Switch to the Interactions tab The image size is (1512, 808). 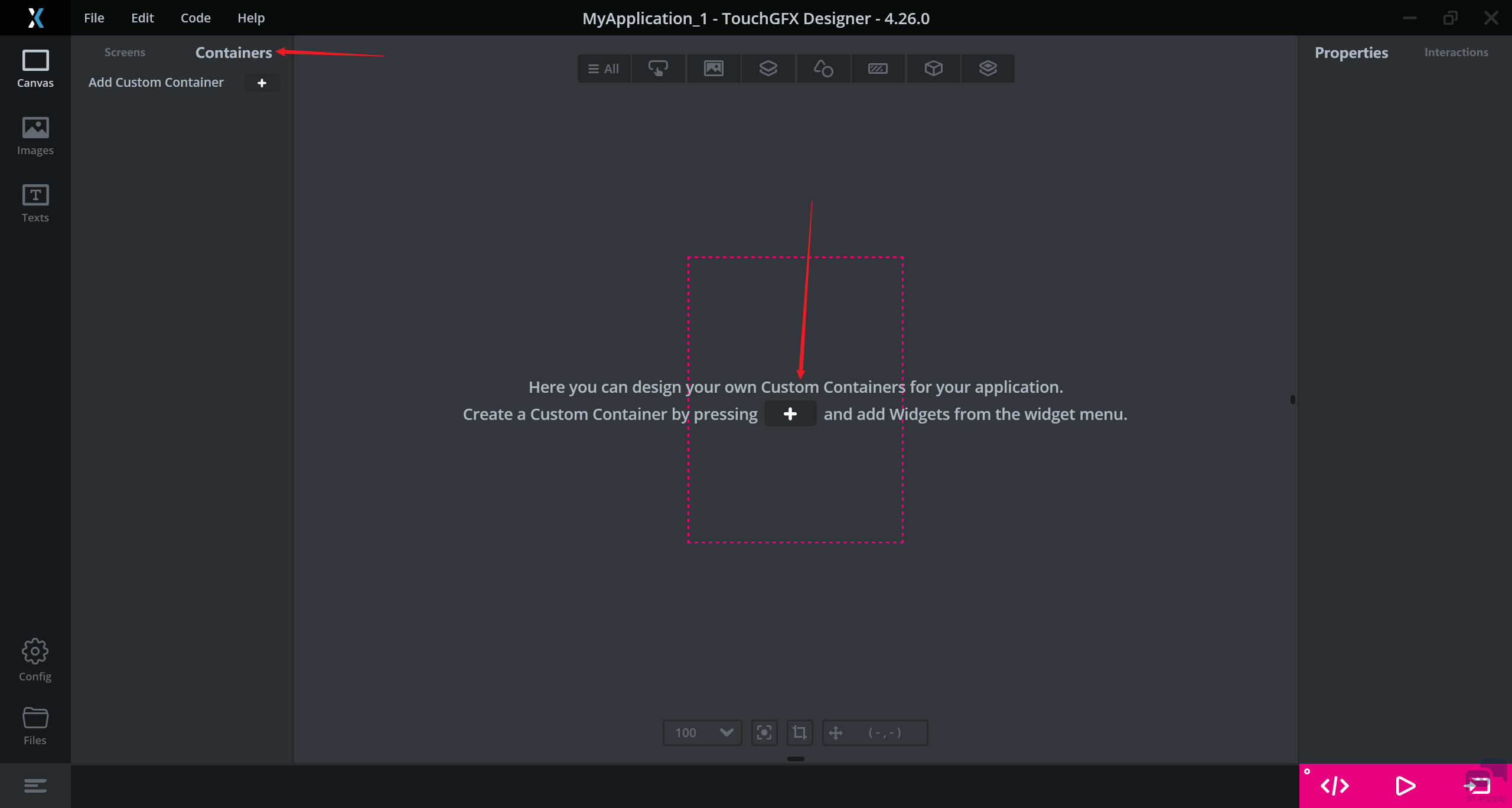(x=1456, y=52)
